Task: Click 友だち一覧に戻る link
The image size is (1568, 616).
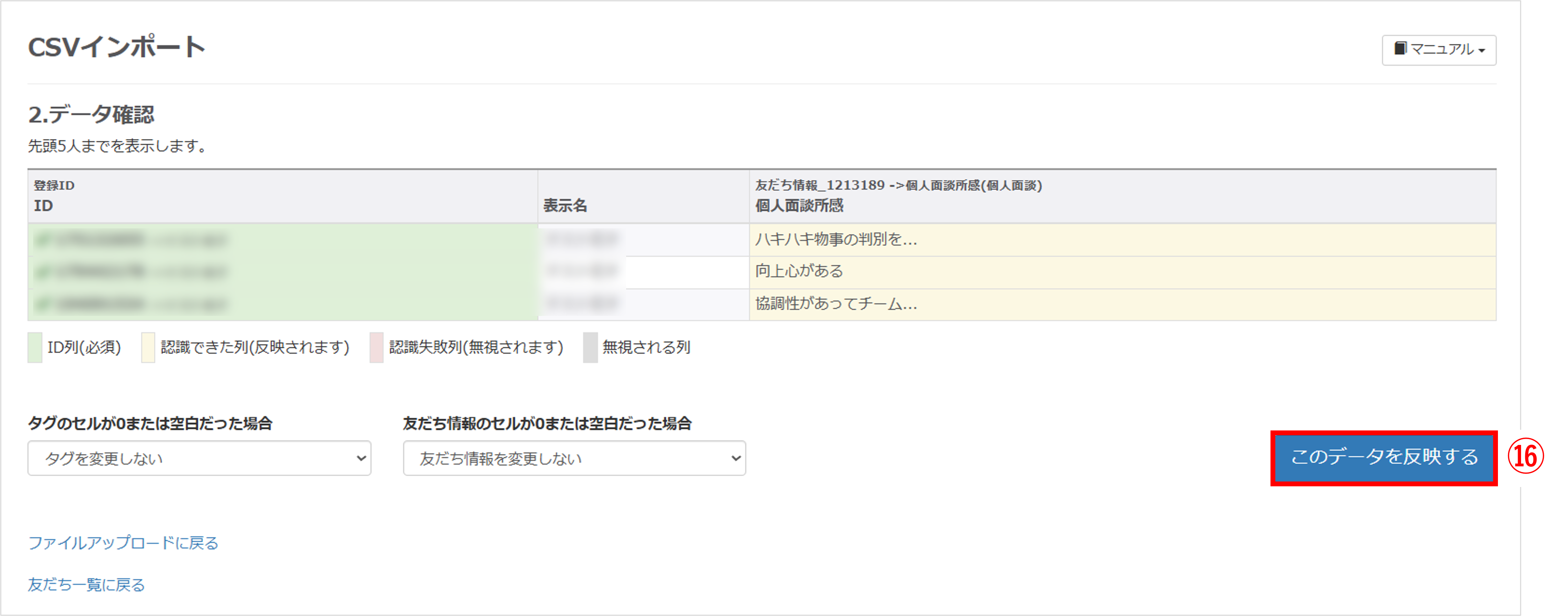Action: coord(86,584)
